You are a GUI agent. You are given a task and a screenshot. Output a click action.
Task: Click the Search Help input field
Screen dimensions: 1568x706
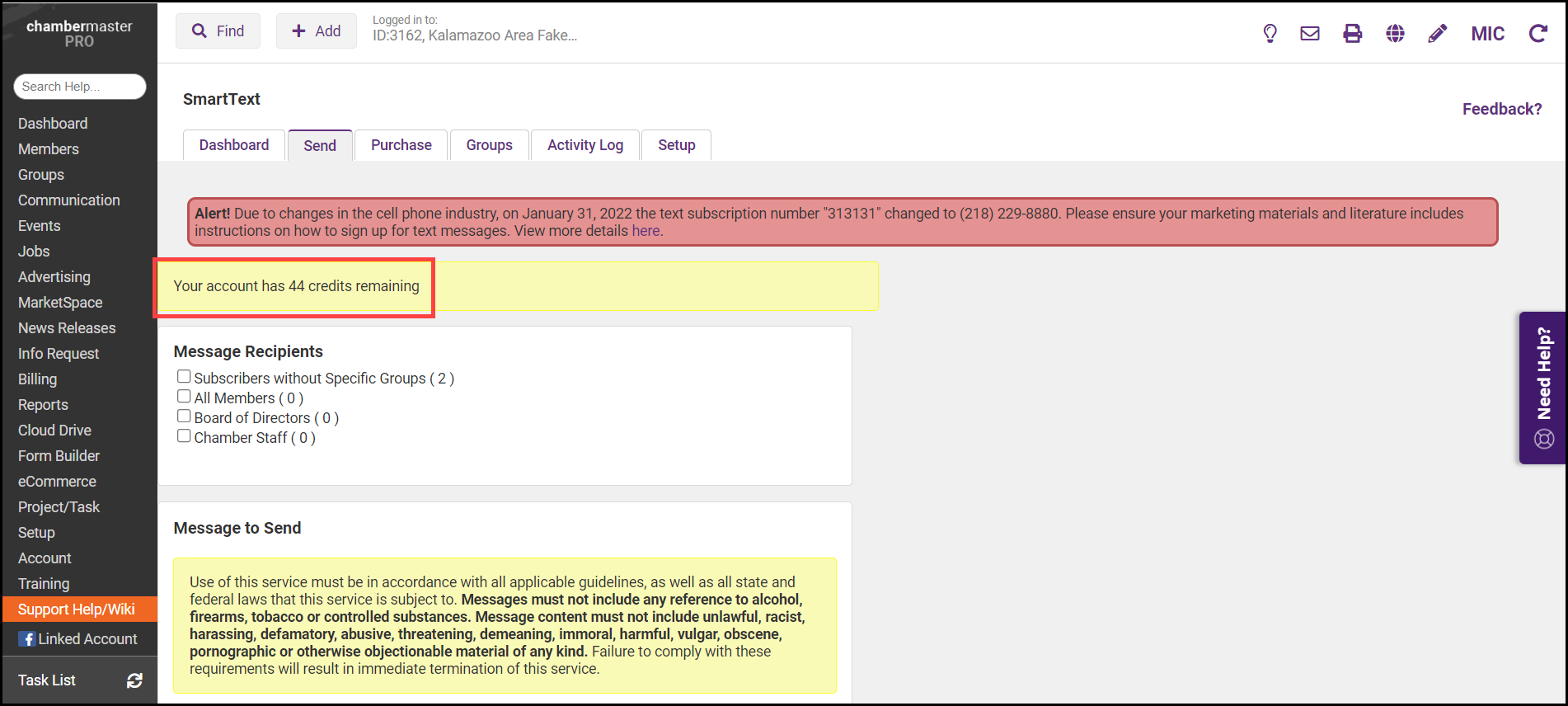point(80,87)
